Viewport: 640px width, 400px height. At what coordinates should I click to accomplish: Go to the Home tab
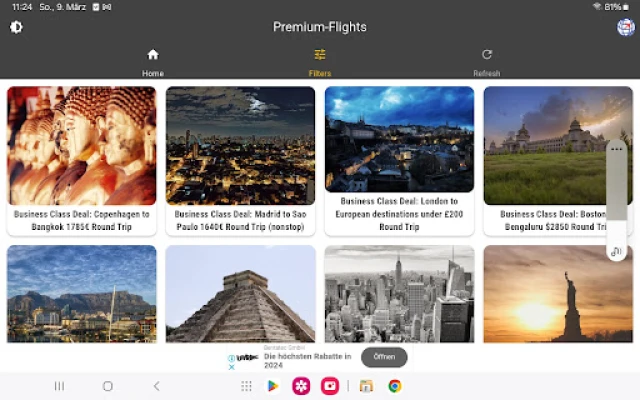153,61
